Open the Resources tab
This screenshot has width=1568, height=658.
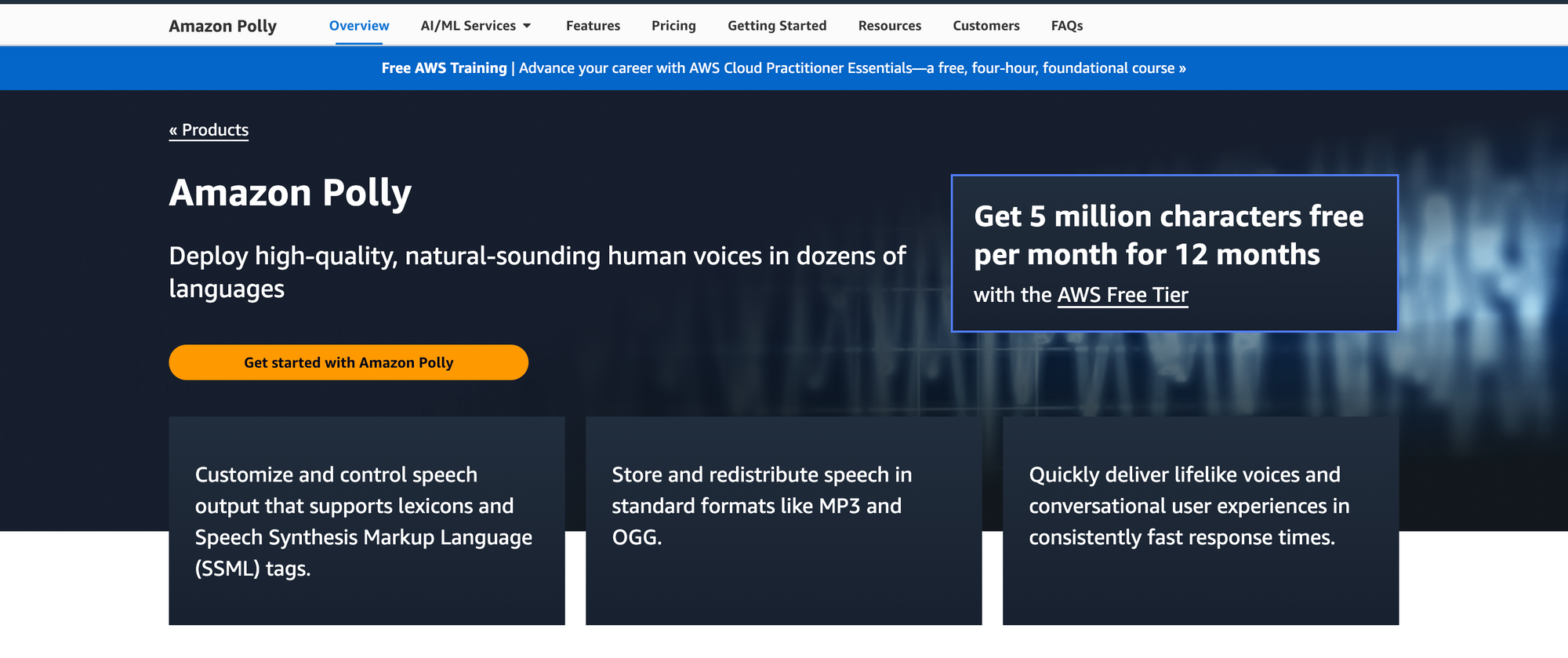point(890,26)
